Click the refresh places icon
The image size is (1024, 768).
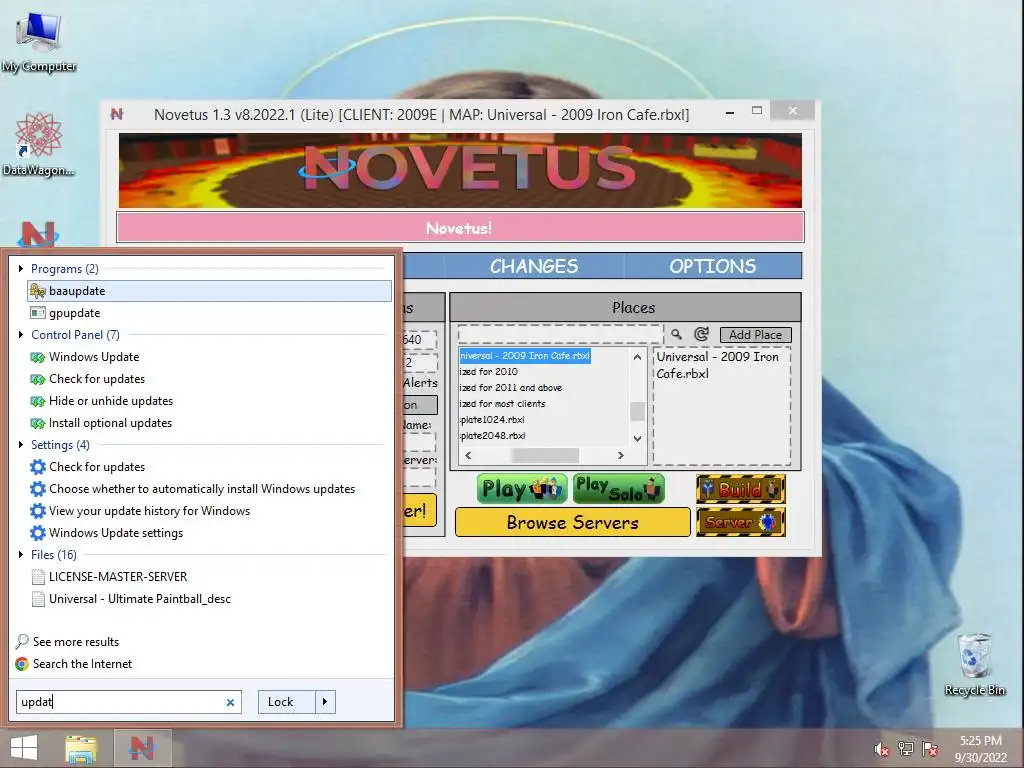pos(701,334)
